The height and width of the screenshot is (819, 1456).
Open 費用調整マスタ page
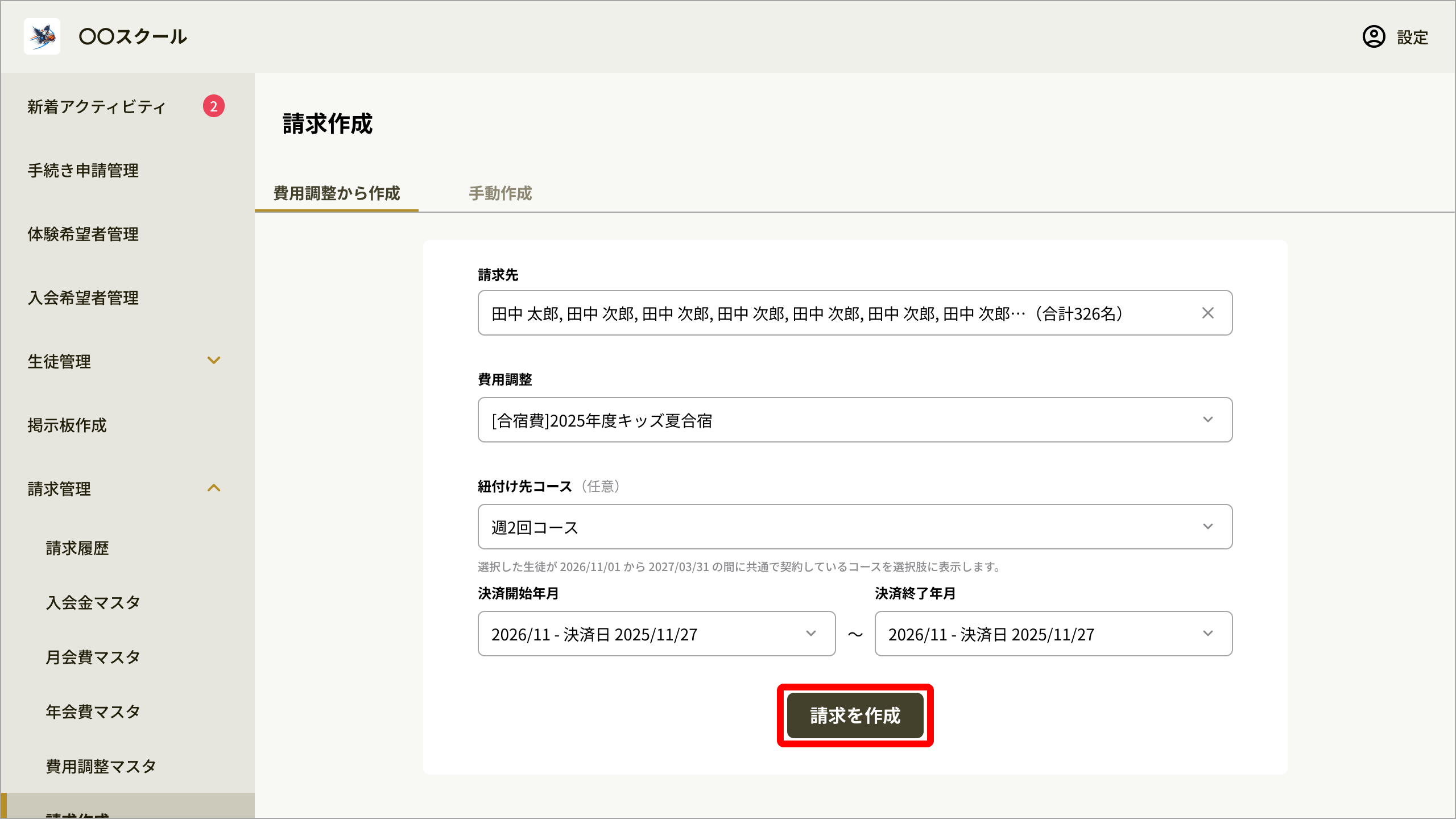coord(101,767)
